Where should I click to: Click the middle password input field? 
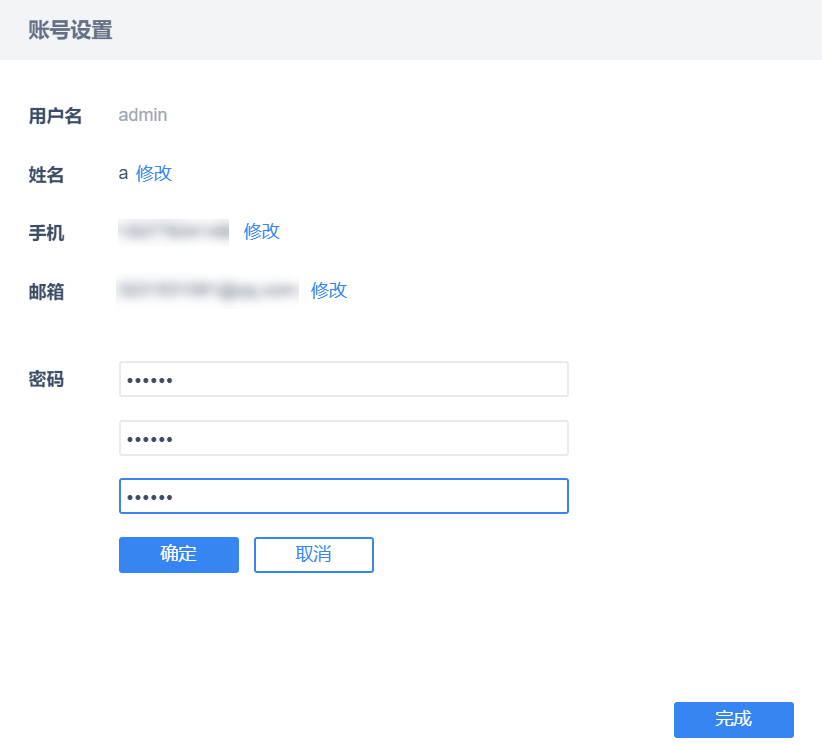coord(343,438)
